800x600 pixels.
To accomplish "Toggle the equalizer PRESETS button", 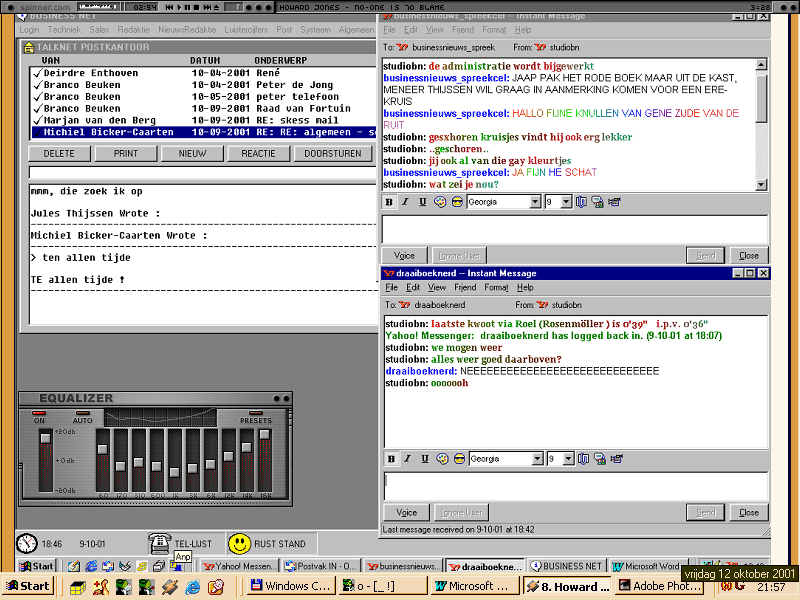I will (x=255, y=414).
